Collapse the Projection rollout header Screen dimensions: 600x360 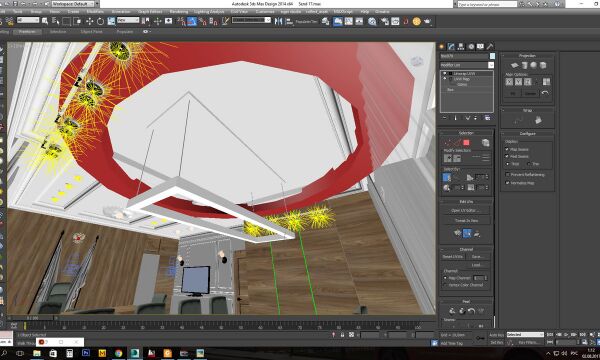click(527, 56)
